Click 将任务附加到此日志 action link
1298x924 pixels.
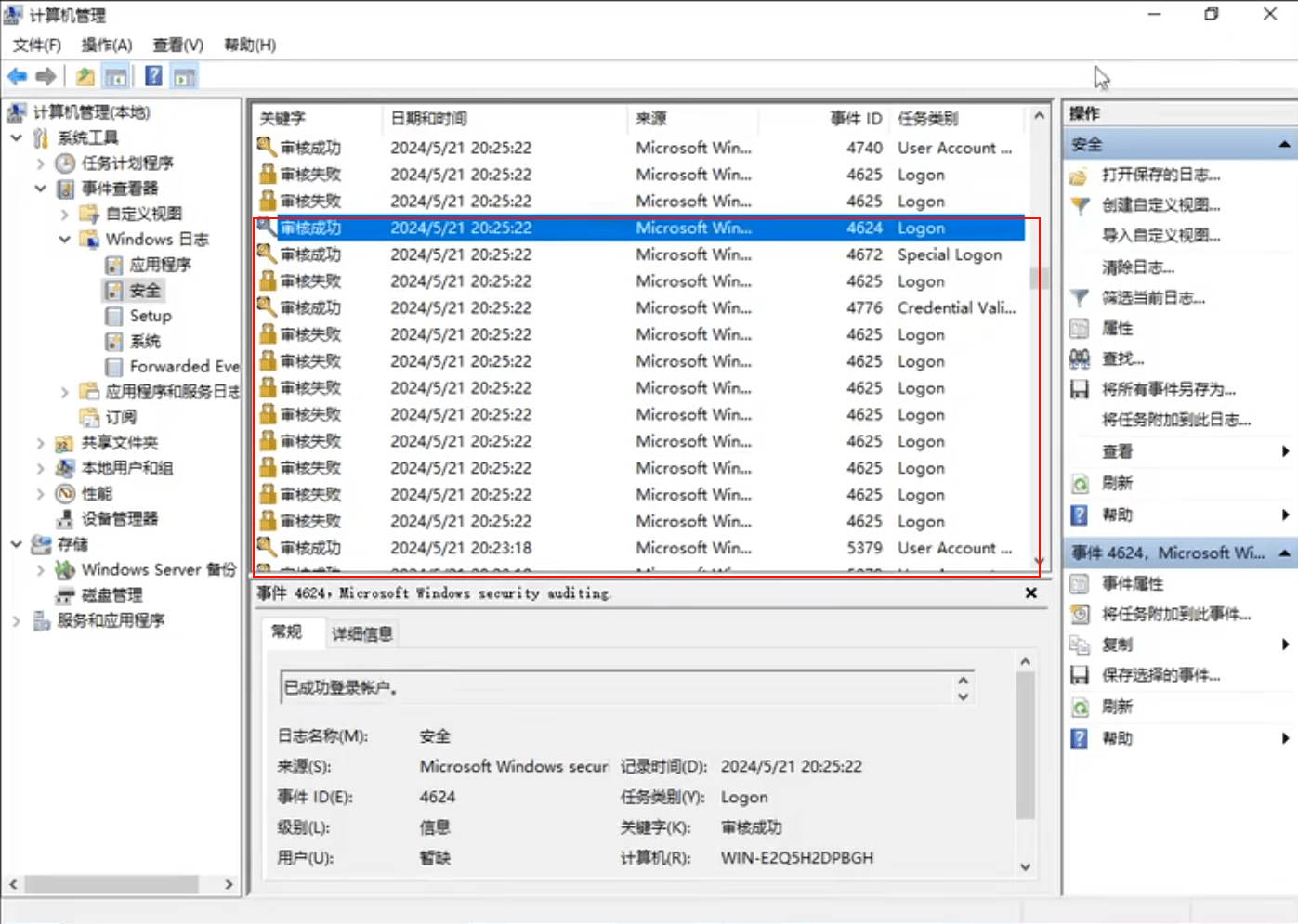click(x=1176, y=420)
